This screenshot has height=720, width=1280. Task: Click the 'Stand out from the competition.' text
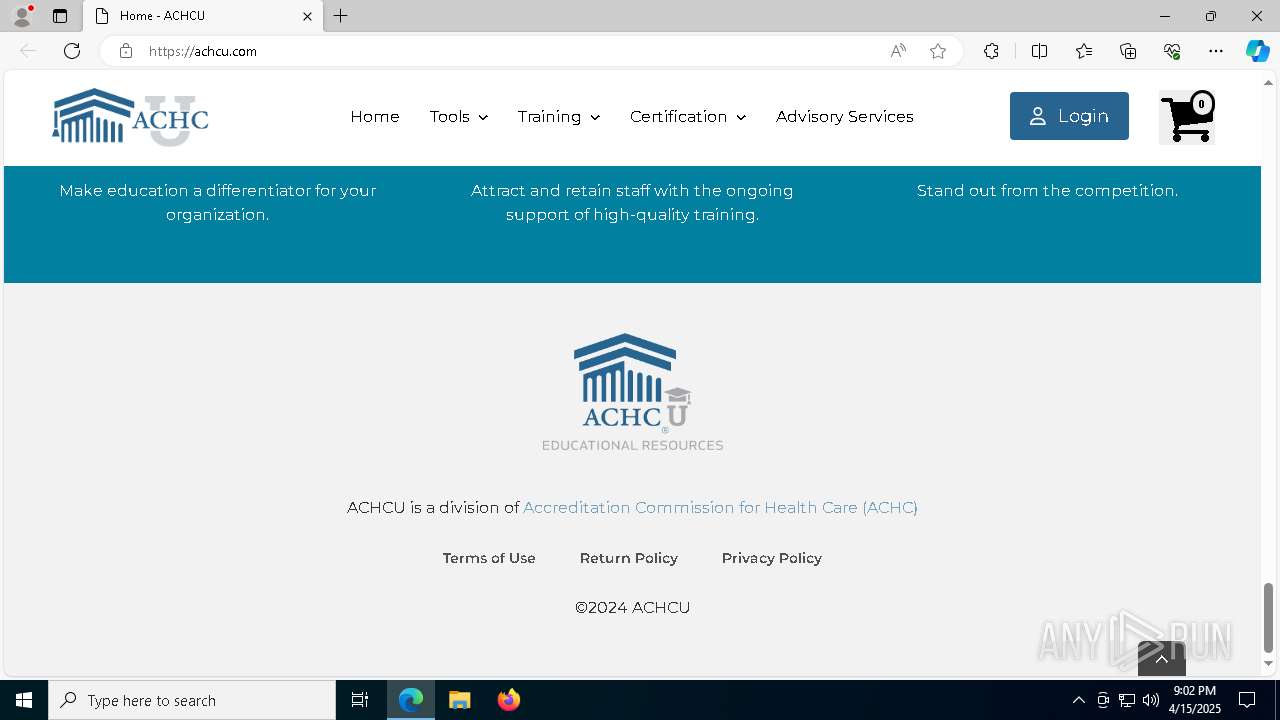pyautogui.click(x=1047, y=191)
